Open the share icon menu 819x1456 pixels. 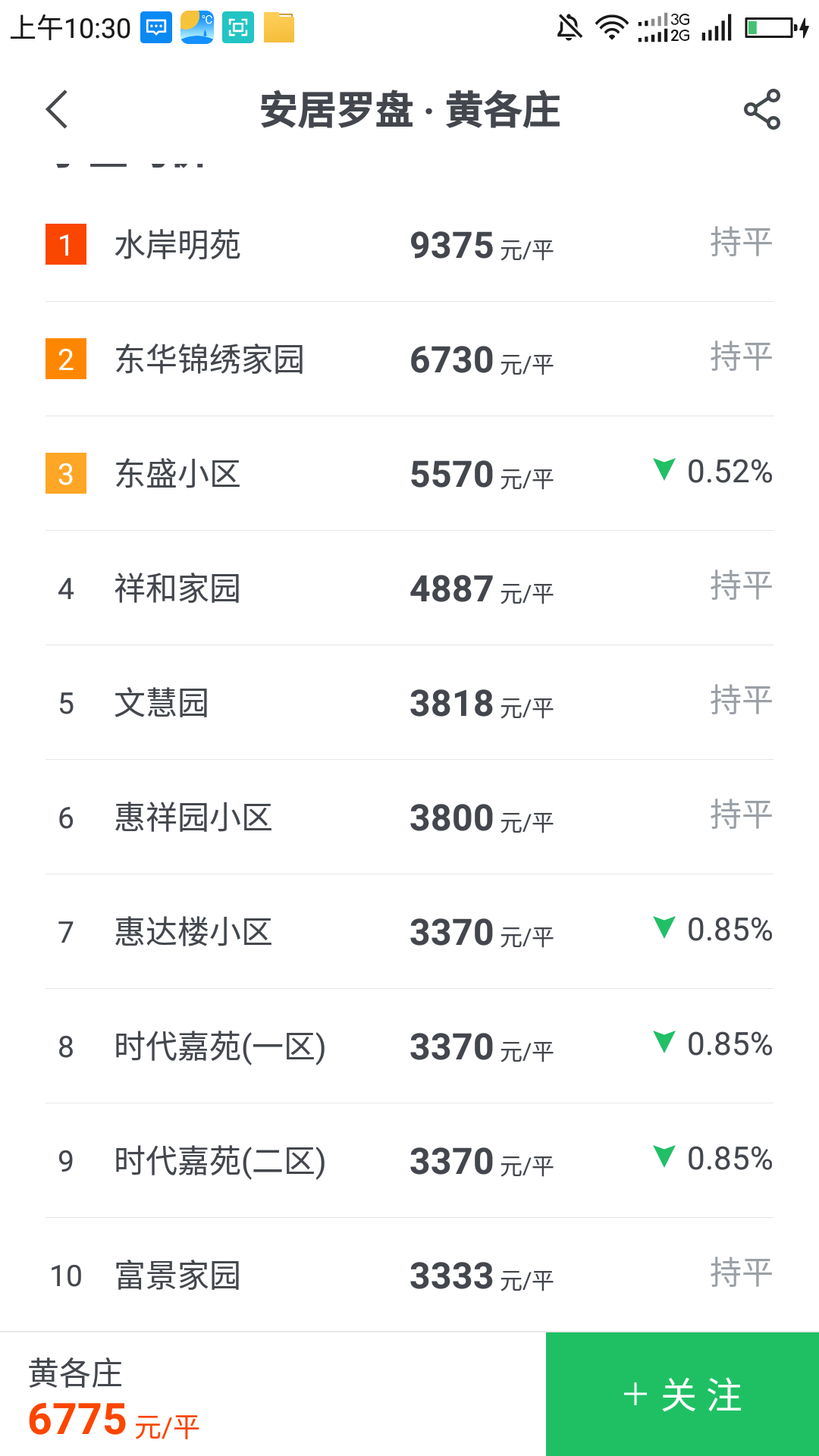(x=761, y=110)
